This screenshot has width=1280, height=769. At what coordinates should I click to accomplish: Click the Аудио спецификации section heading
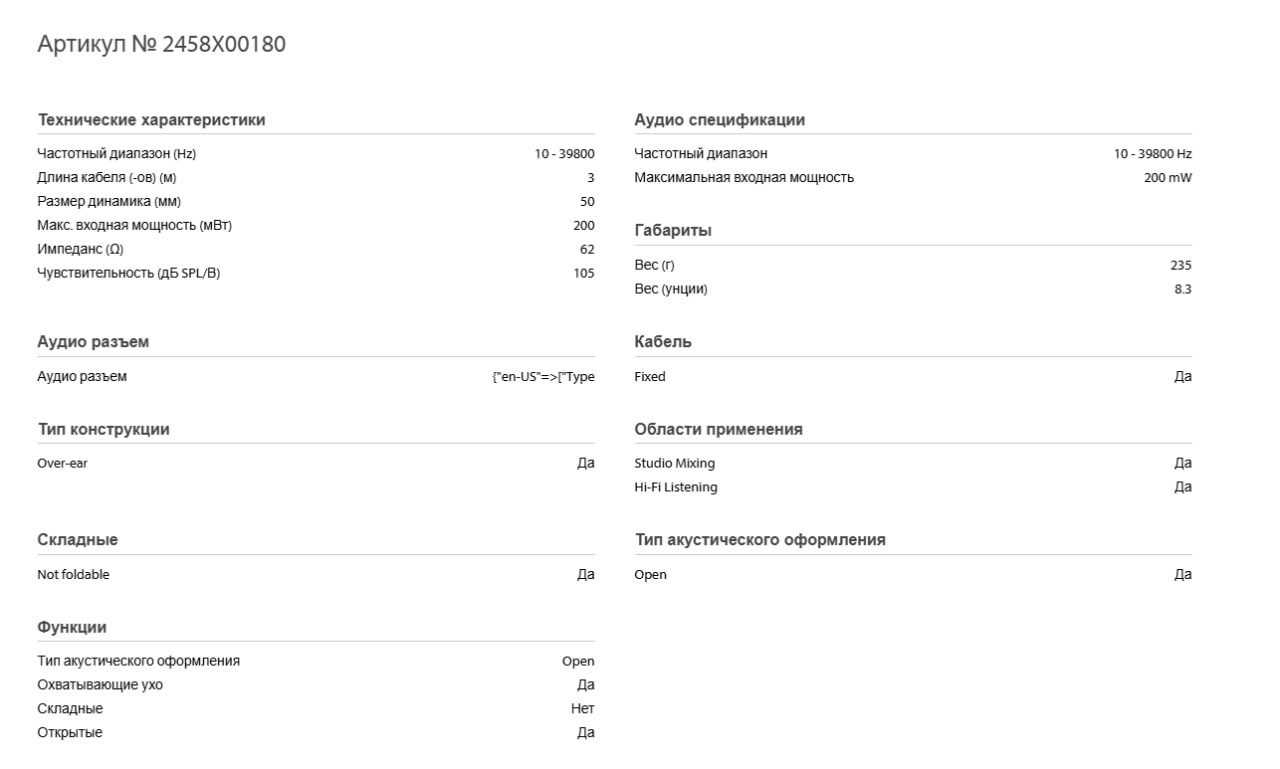coord(719,120)
